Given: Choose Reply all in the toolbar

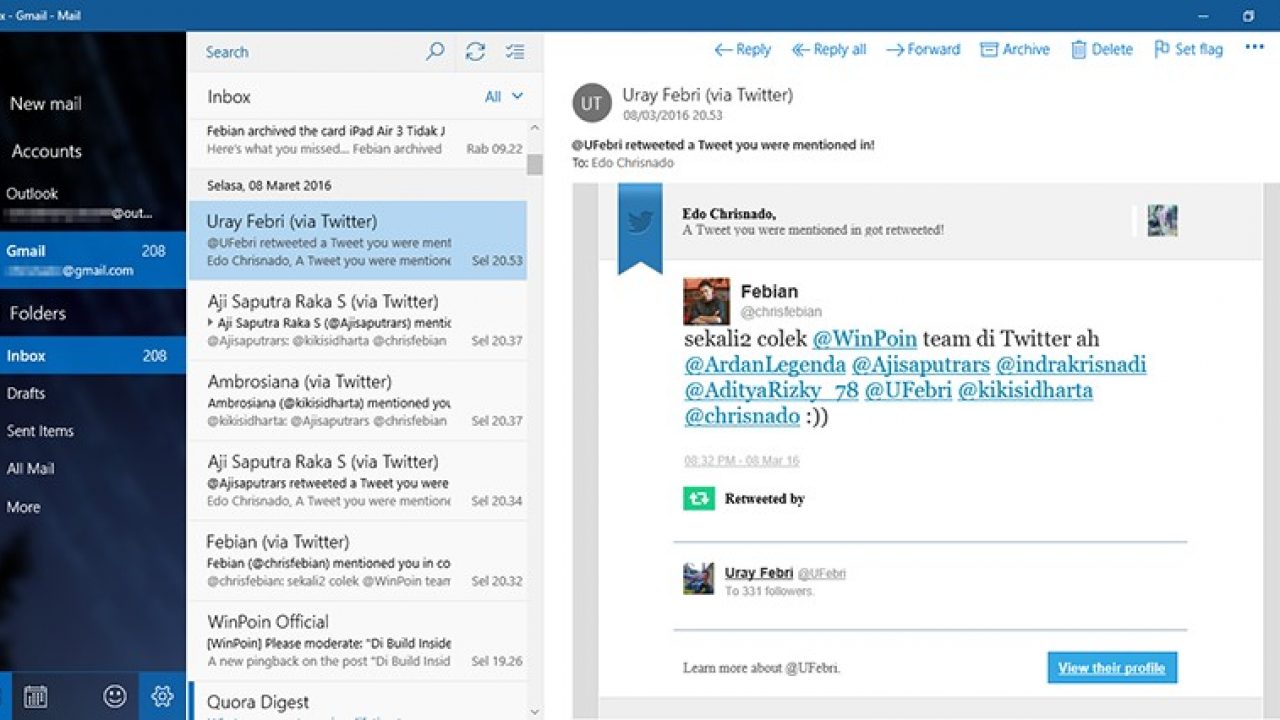Looking at the screenshot, I should (829, 49).
